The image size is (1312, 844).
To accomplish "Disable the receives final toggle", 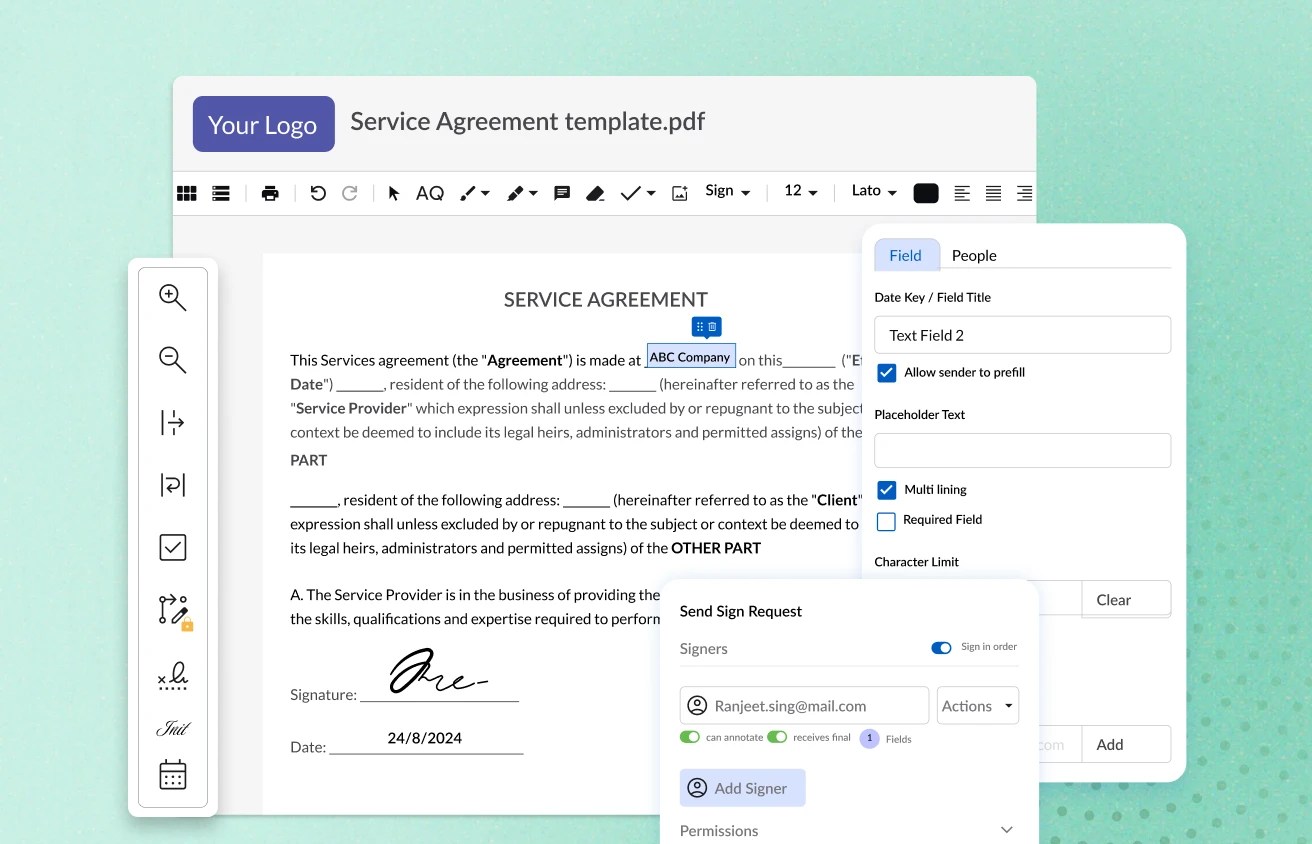I will 777,737.
